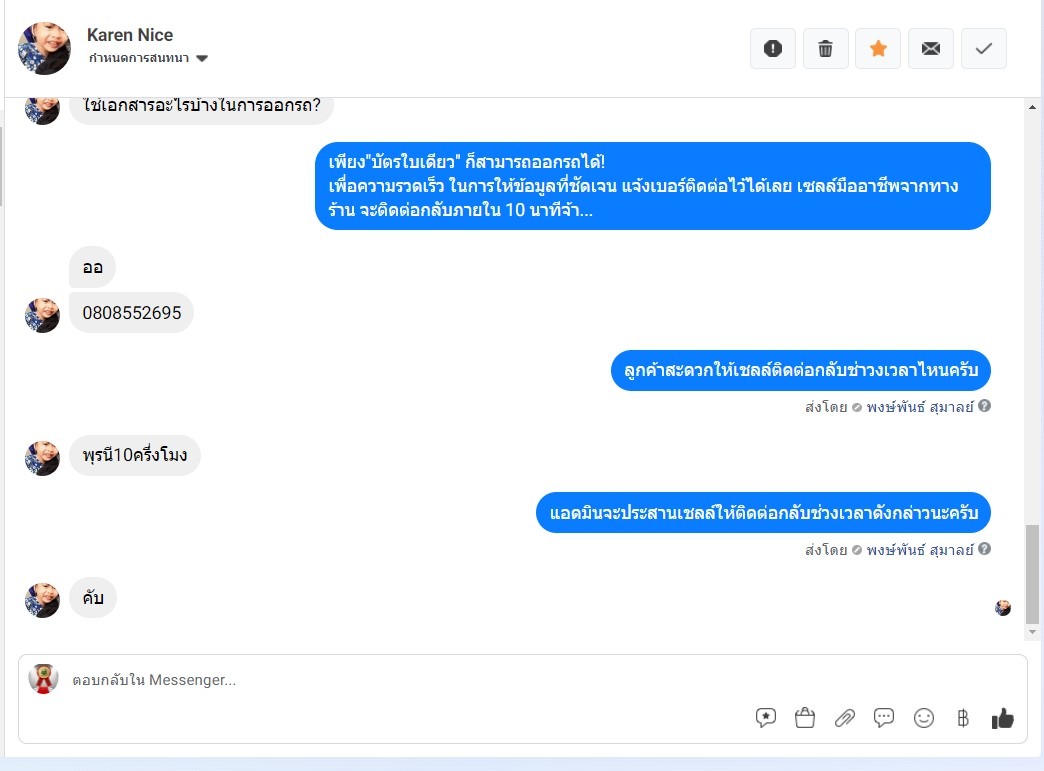Attach a file with paperclip icon
The width and height of the screenshot is (1044, 771).
[x=844, y=718]
